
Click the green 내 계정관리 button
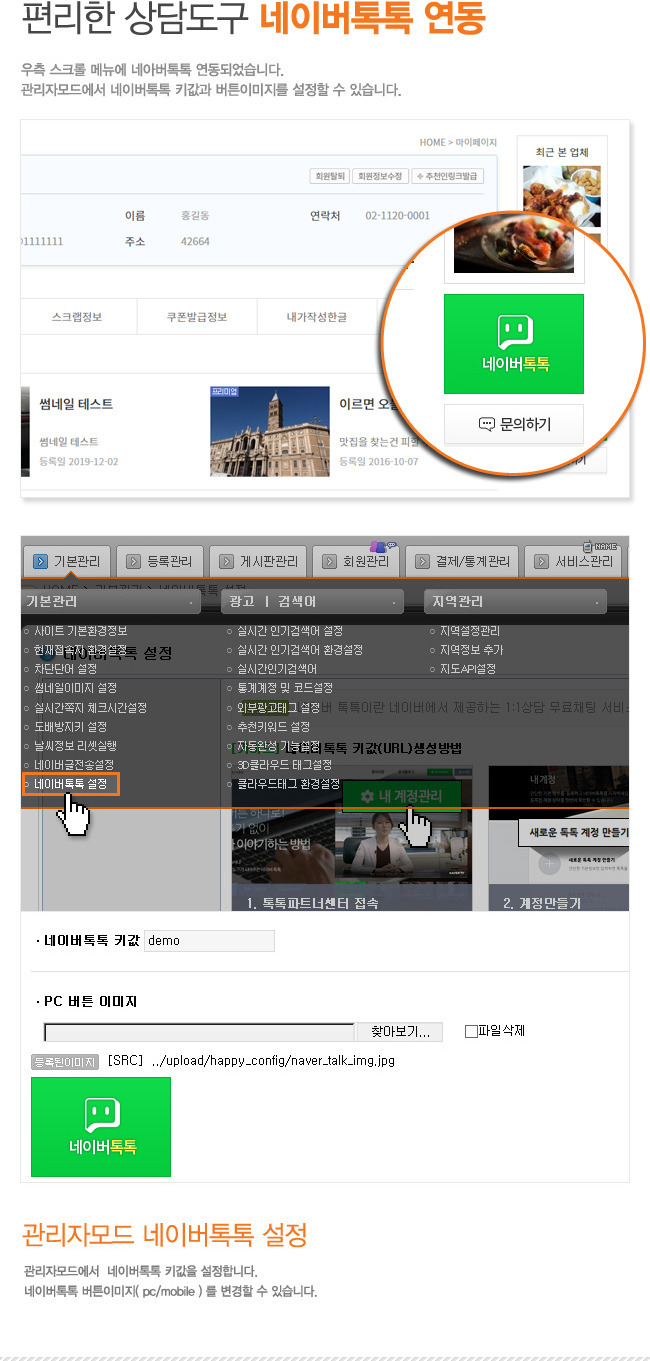click(x=402, y=796)
